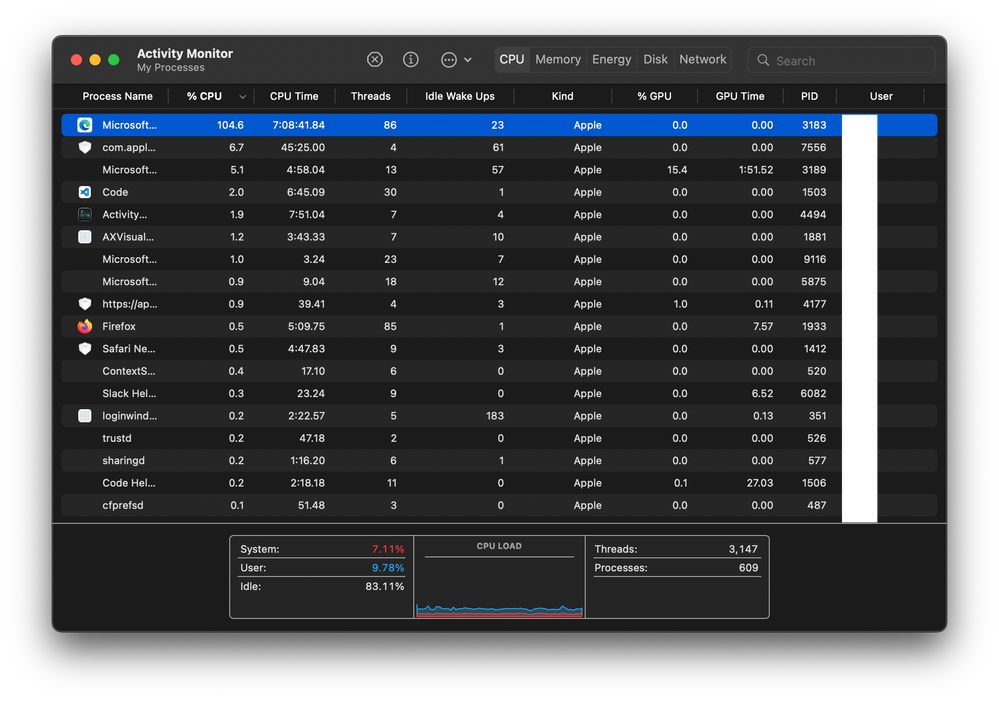Open the Disk tab
The width and height of the screenshot is (999, 701).
click(655, 59)
